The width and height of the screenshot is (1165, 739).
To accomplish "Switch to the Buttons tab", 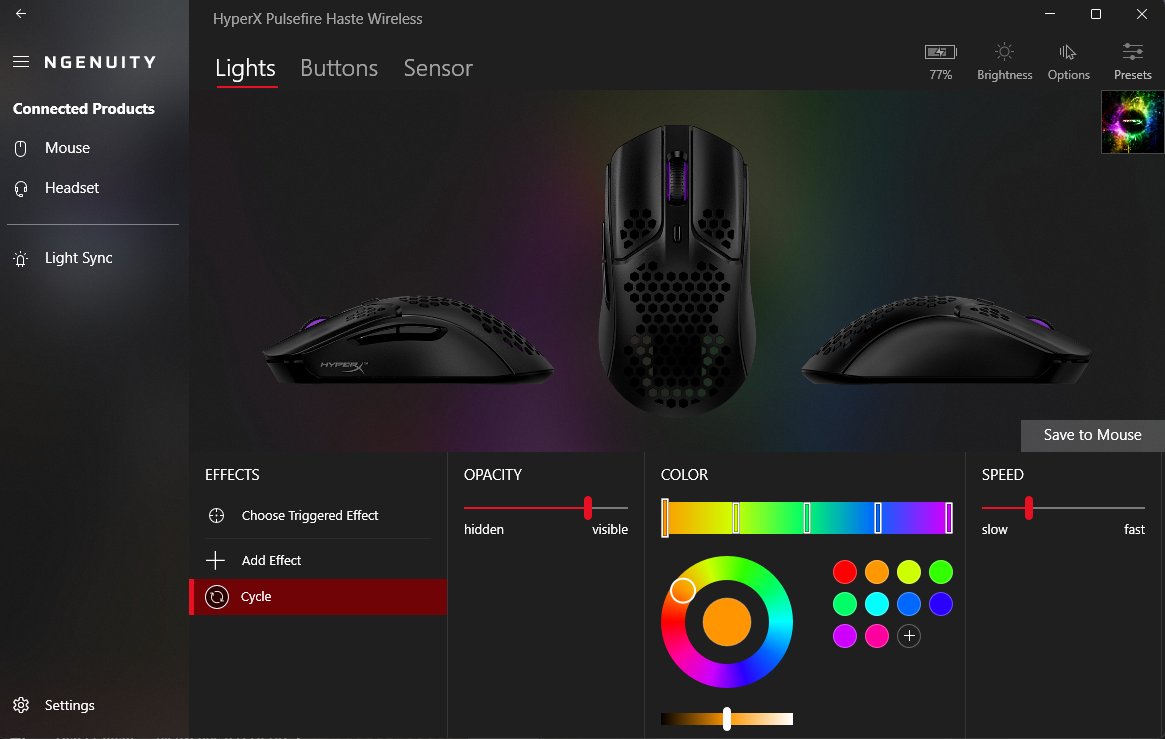I will [339, 68].
